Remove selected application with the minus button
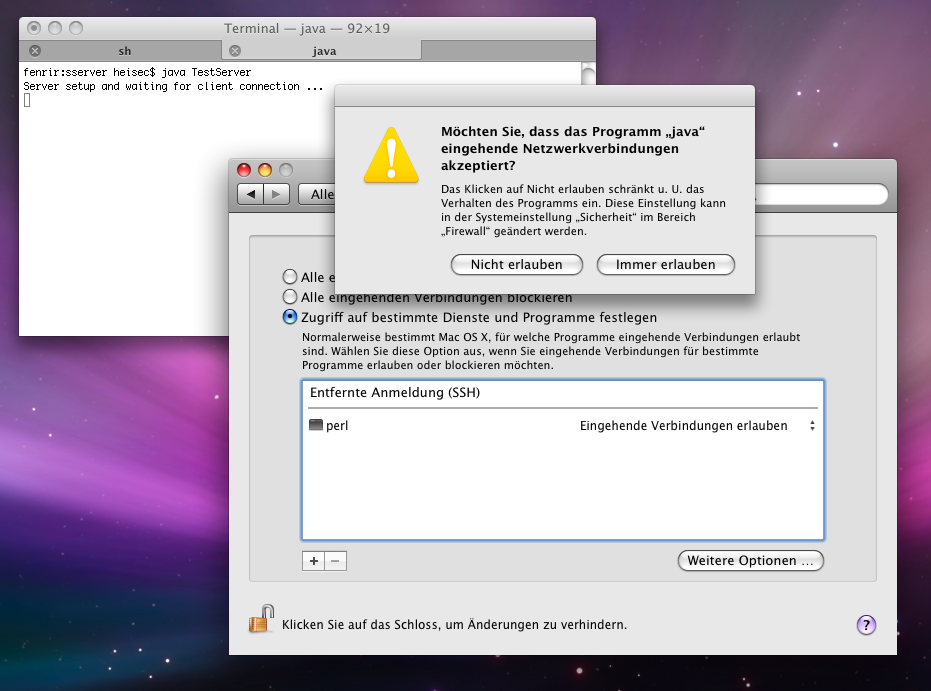Screen dimensions: 931x691 [335, 561]
